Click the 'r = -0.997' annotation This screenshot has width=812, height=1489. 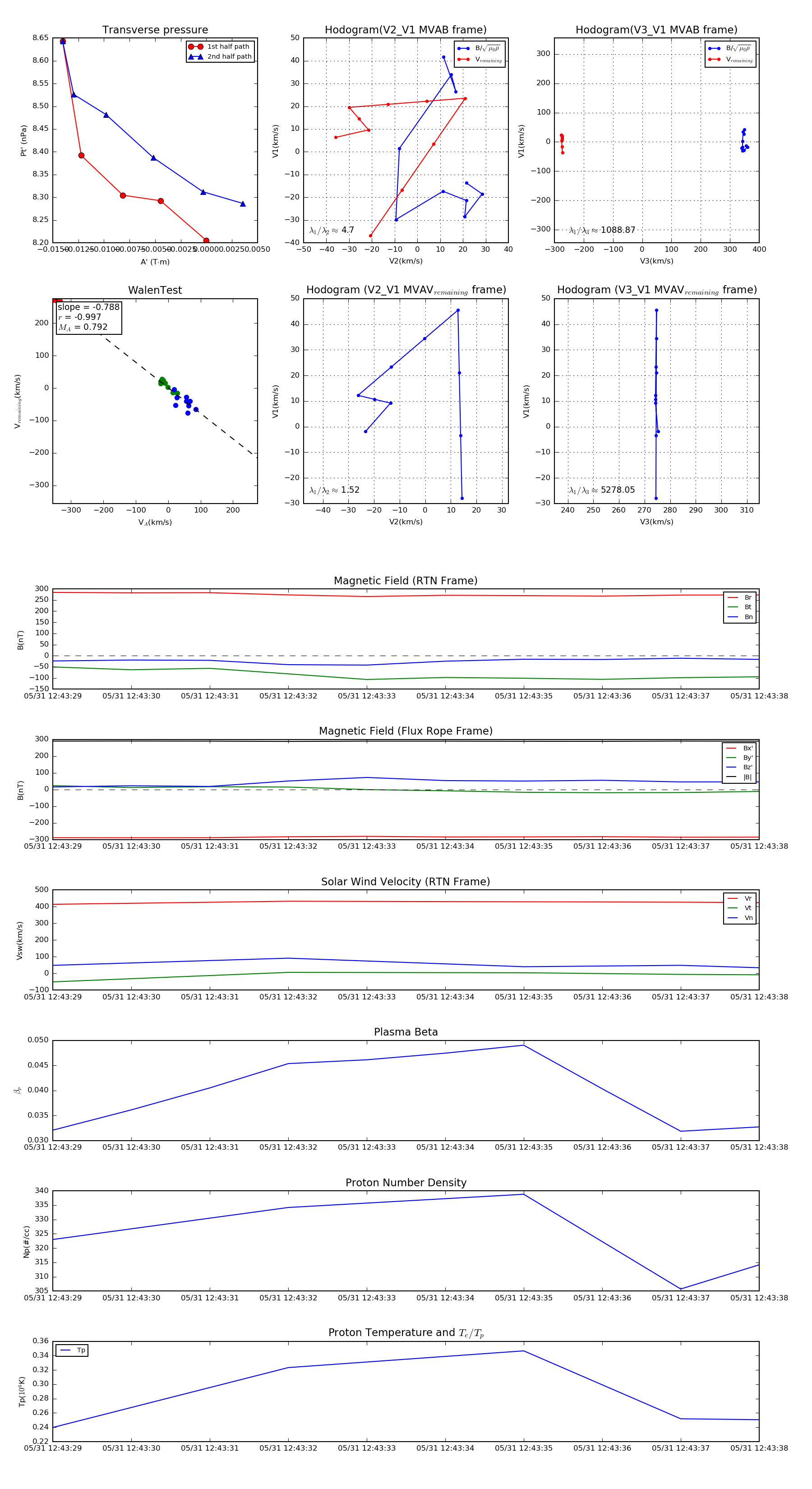(x=80, y=317)
